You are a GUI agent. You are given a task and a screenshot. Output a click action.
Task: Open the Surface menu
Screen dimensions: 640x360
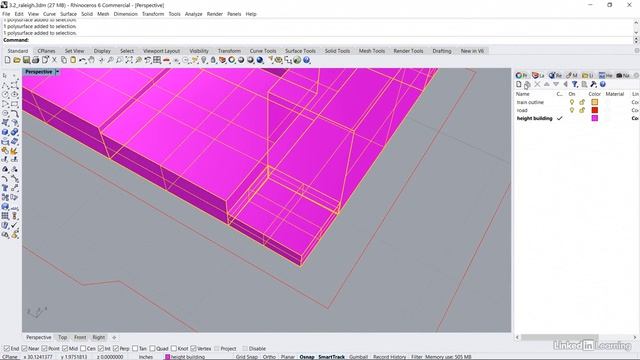tap(68, 14)
